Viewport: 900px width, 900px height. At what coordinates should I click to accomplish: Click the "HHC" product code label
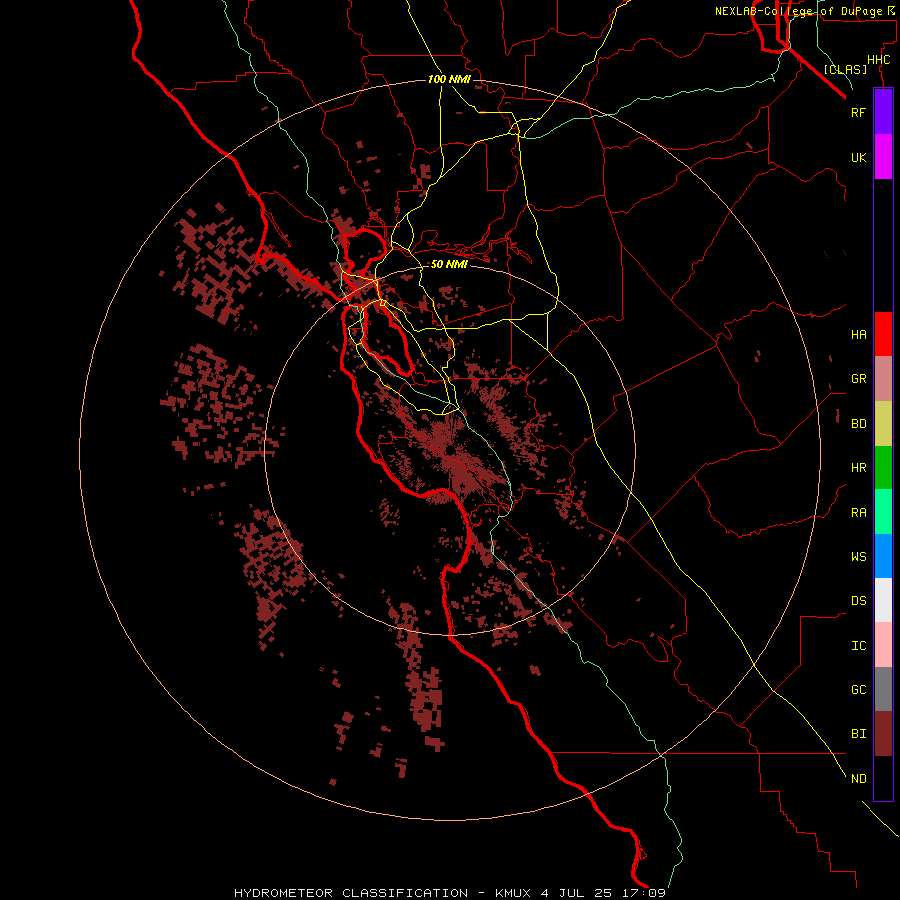click(x=879, y=60)
